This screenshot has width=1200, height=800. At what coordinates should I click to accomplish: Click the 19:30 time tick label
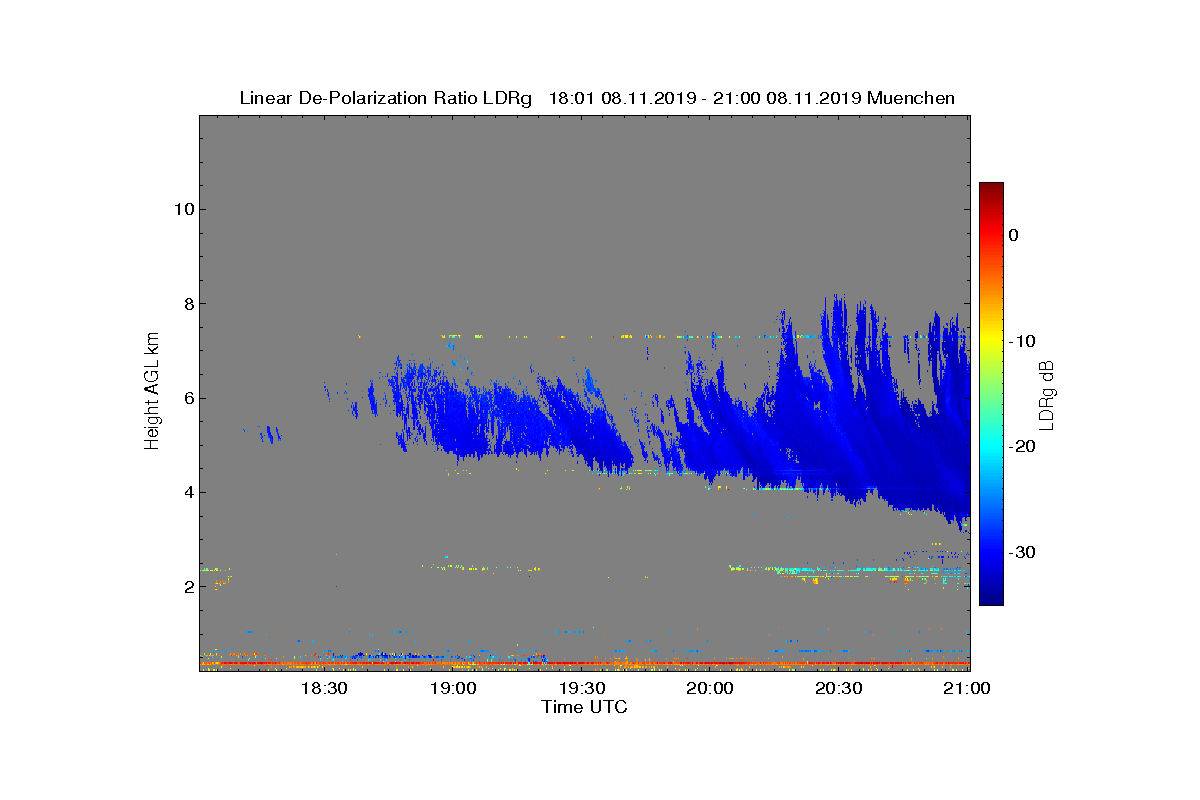[x=582, y=689]
